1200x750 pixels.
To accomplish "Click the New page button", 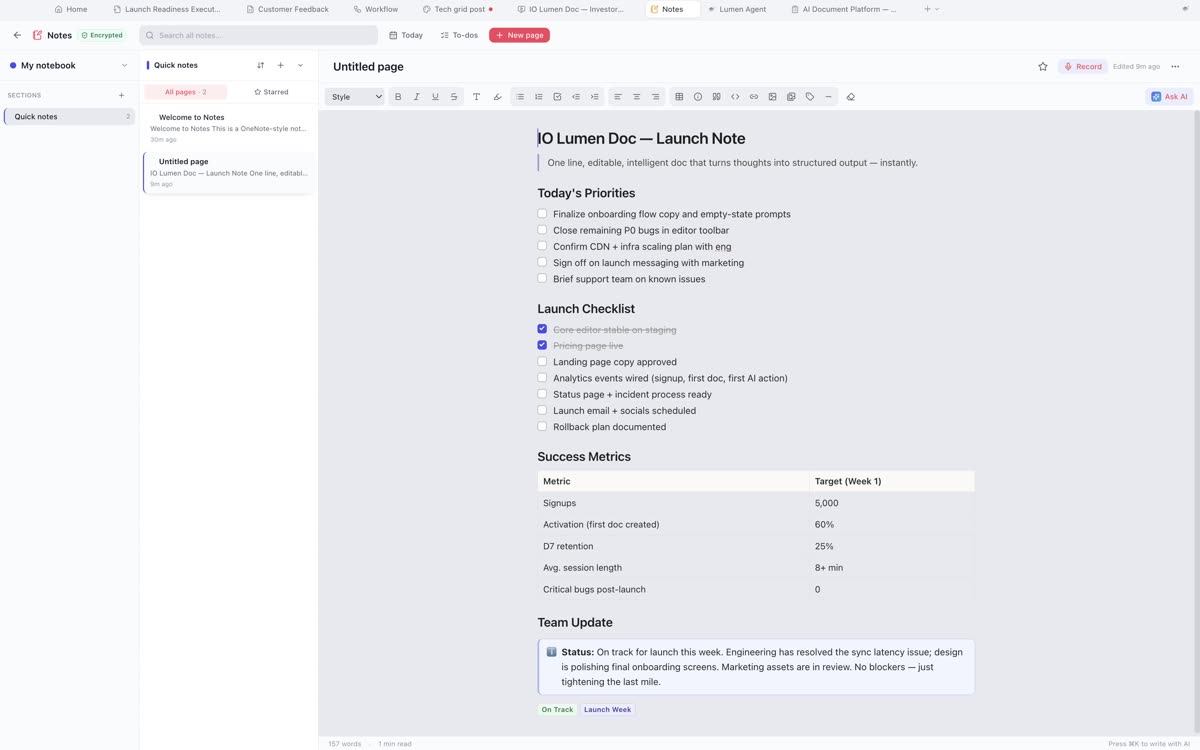I will [x=519, y=35].
